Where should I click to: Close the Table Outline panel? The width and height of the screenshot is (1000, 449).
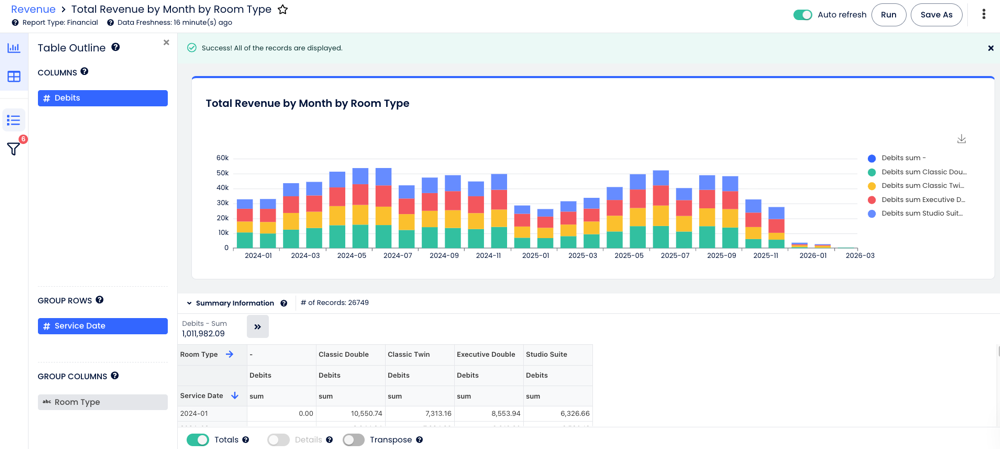(166, 43)
